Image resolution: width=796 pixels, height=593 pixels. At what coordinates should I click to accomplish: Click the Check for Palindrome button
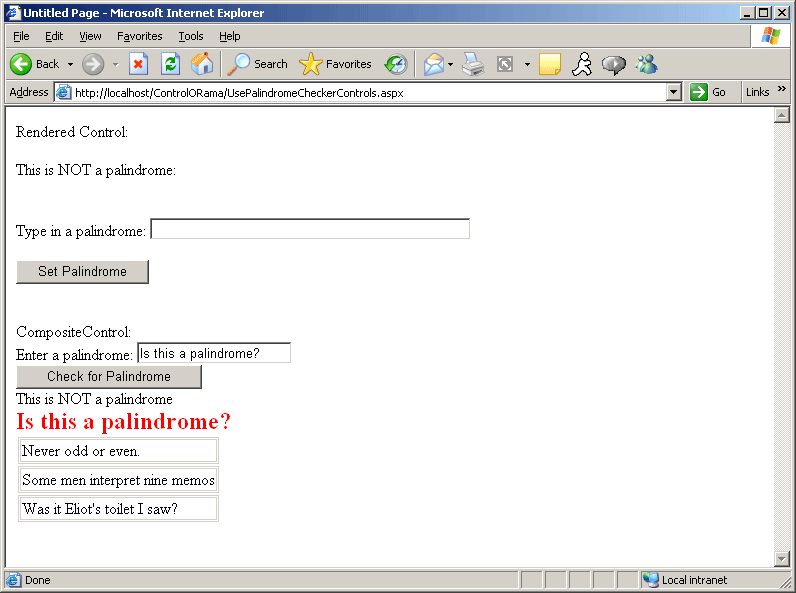click(x=109, y=377)
